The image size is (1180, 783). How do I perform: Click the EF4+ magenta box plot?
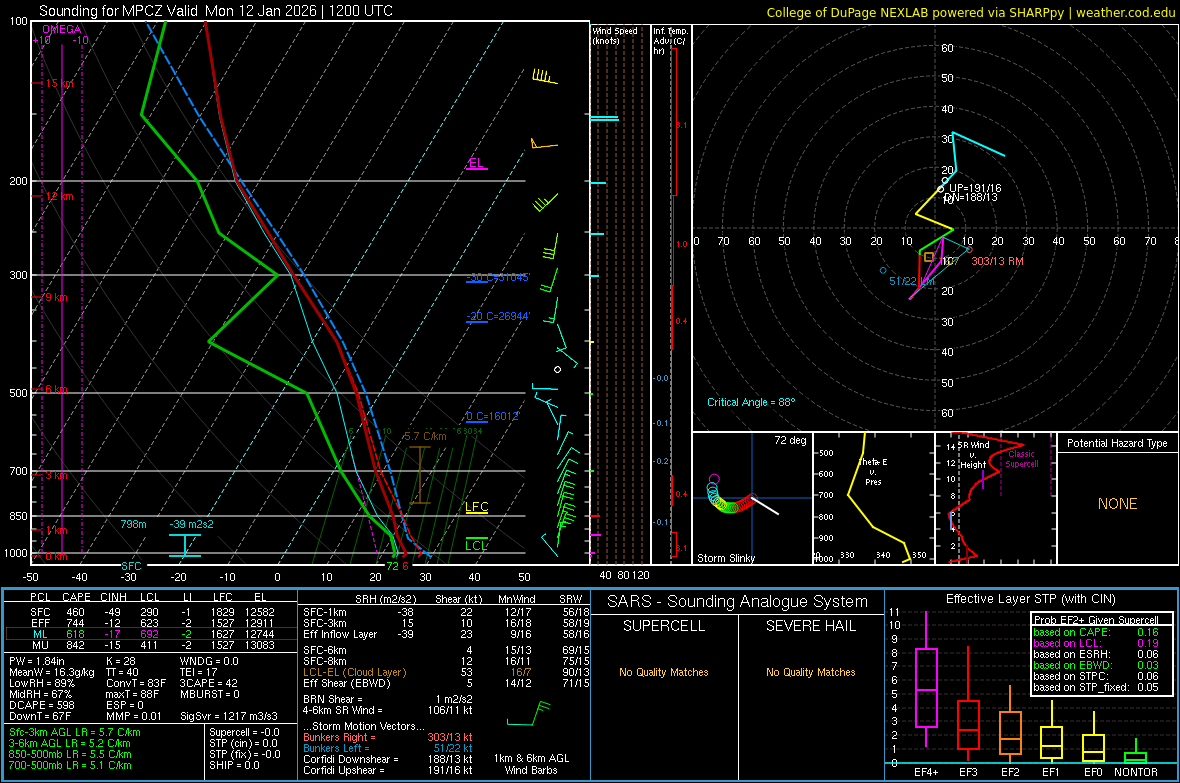926,681
